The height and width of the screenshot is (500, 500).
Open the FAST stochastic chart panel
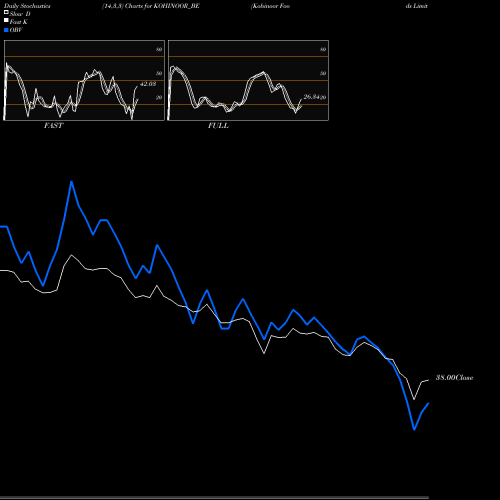(84, 80)
